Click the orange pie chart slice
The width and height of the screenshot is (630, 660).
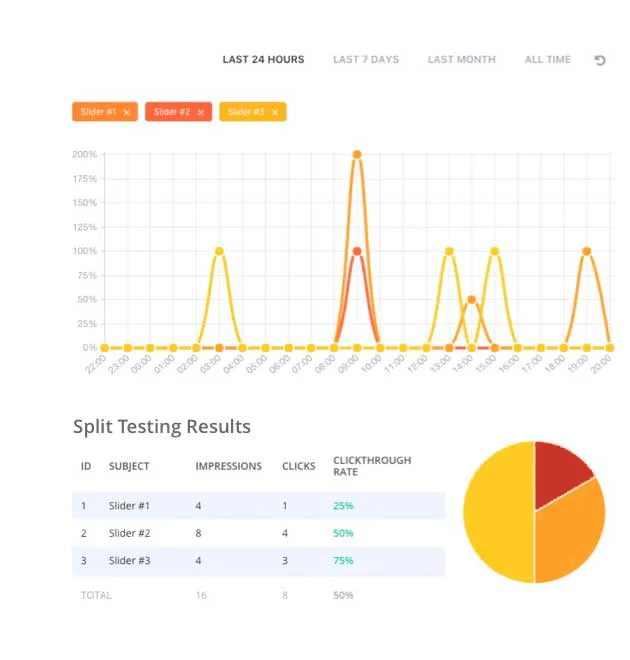click(x=570, y=530)
